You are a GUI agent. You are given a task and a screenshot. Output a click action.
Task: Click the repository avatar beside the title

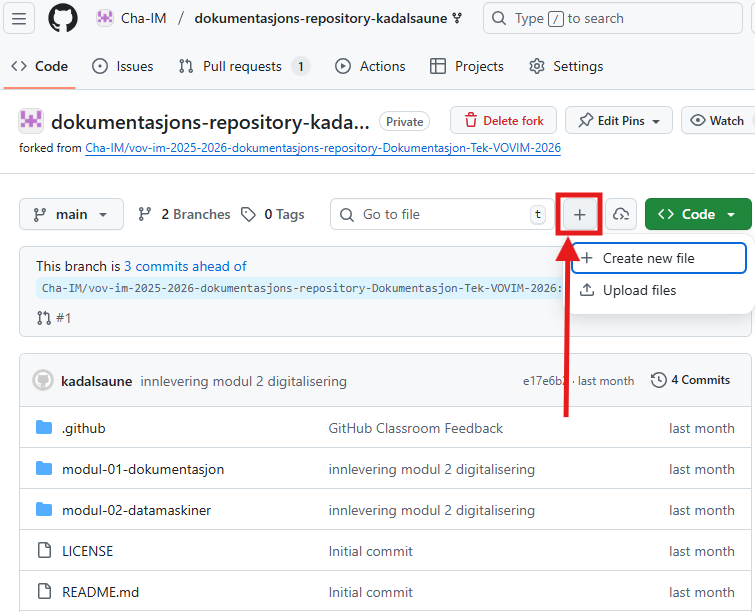[31, 121]
